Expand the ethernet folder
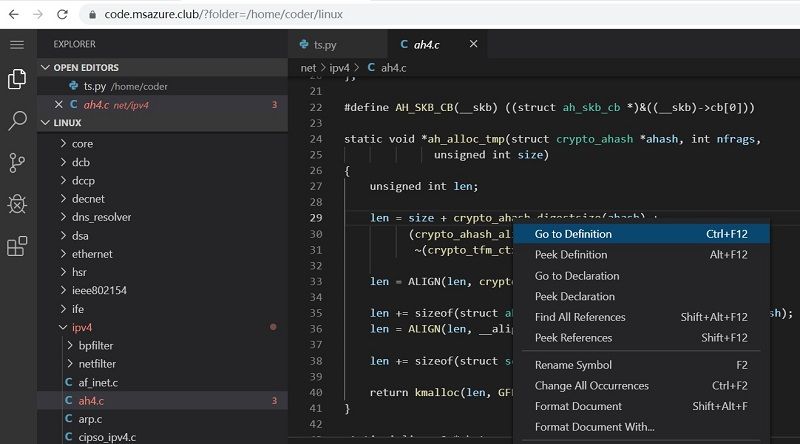 [x=63, y=254]
